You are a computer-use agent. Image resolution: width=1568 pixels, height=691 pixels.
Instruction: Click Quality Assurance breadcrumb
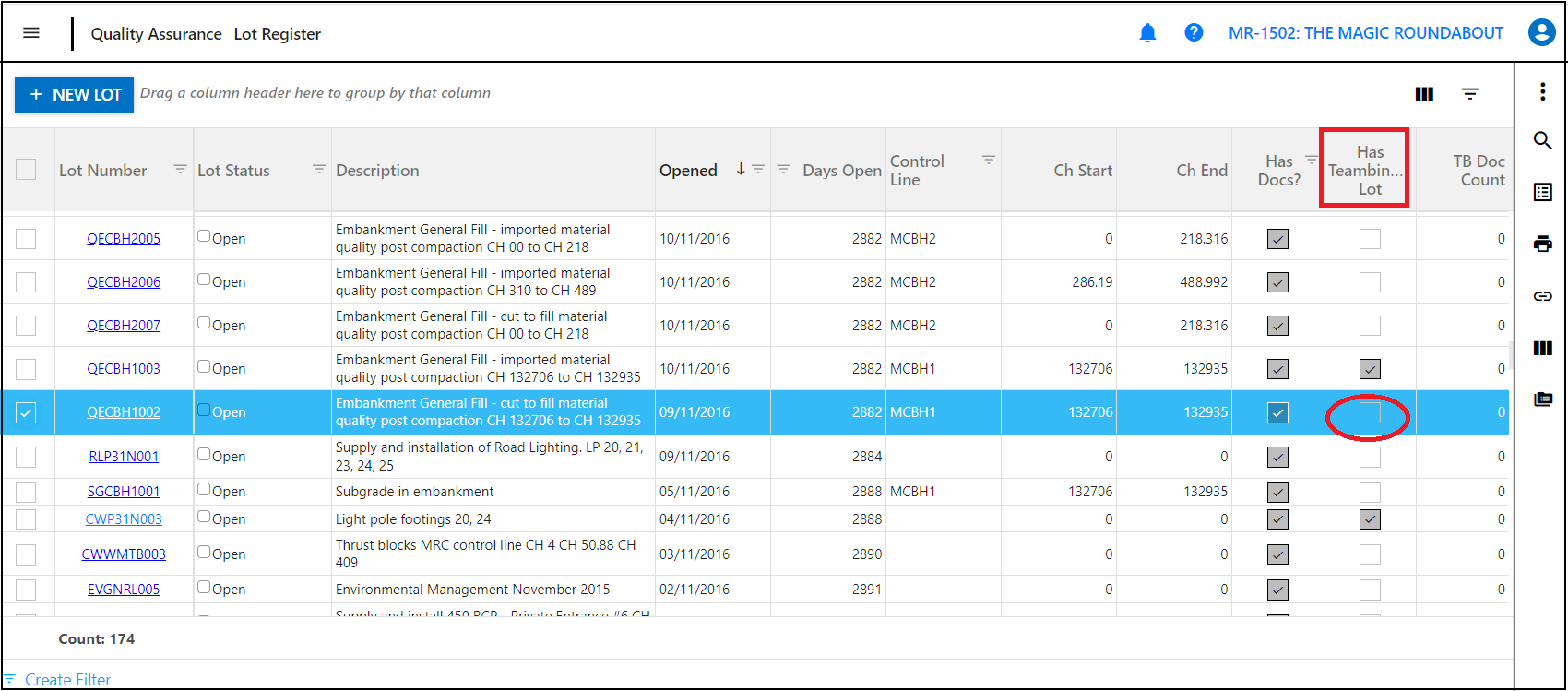pyautogui.click(x=156, y=34)
